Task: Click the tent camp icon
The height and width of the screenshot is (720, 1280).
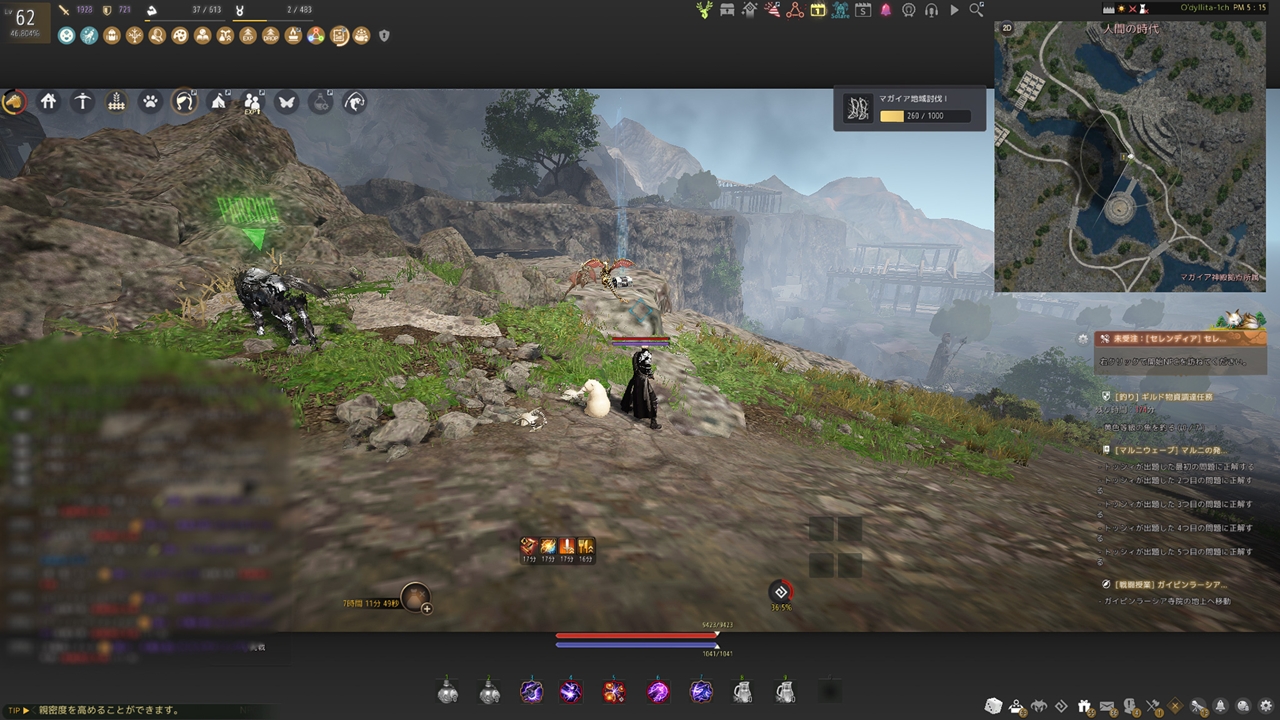Action: point(218,101)
